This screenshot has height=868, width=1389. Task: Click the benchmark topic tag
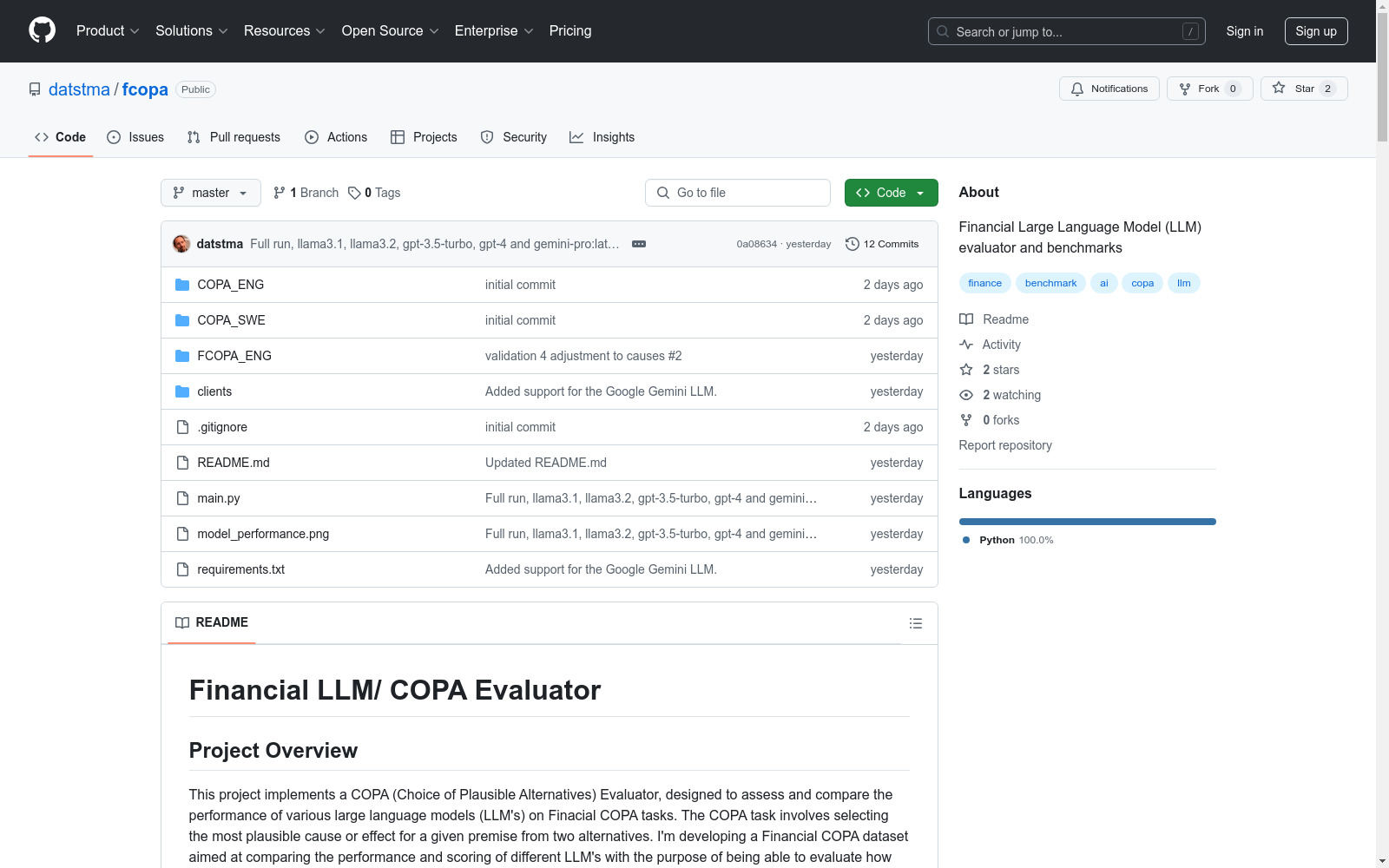(x=1050, y=283)
